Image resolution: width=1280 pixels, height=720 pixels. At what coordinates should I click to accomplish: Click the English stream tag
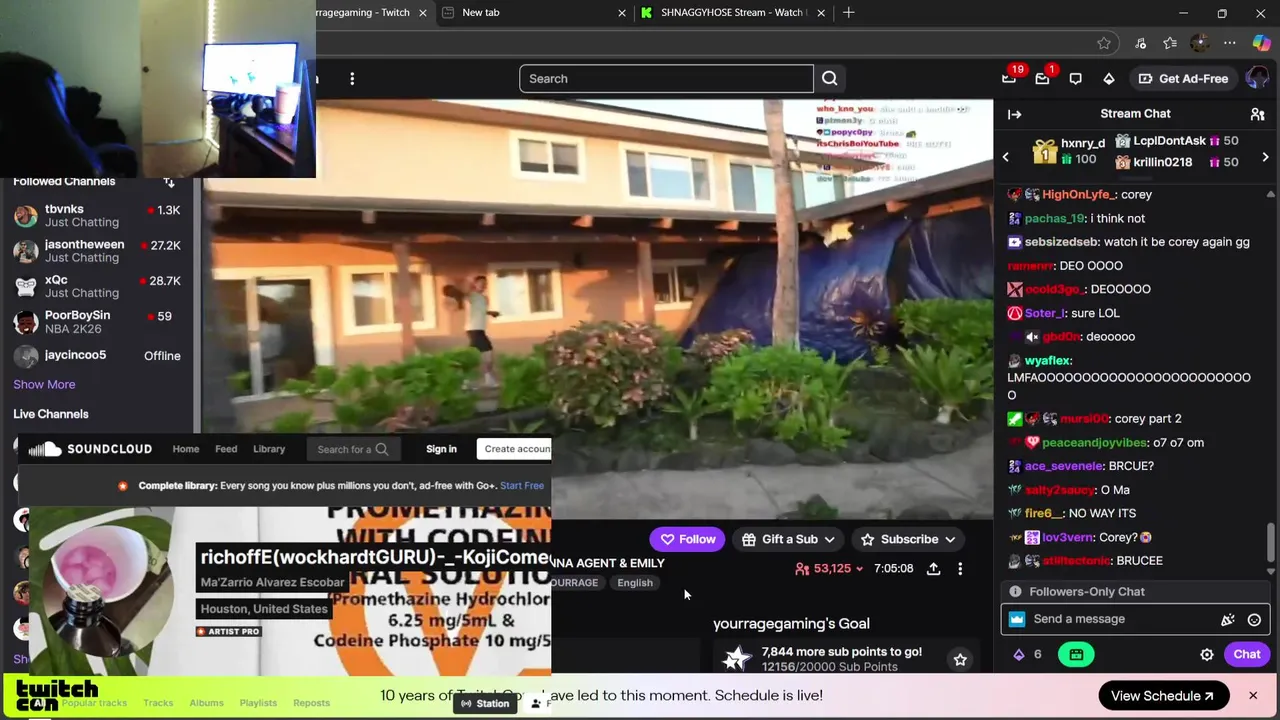(635, 582)
